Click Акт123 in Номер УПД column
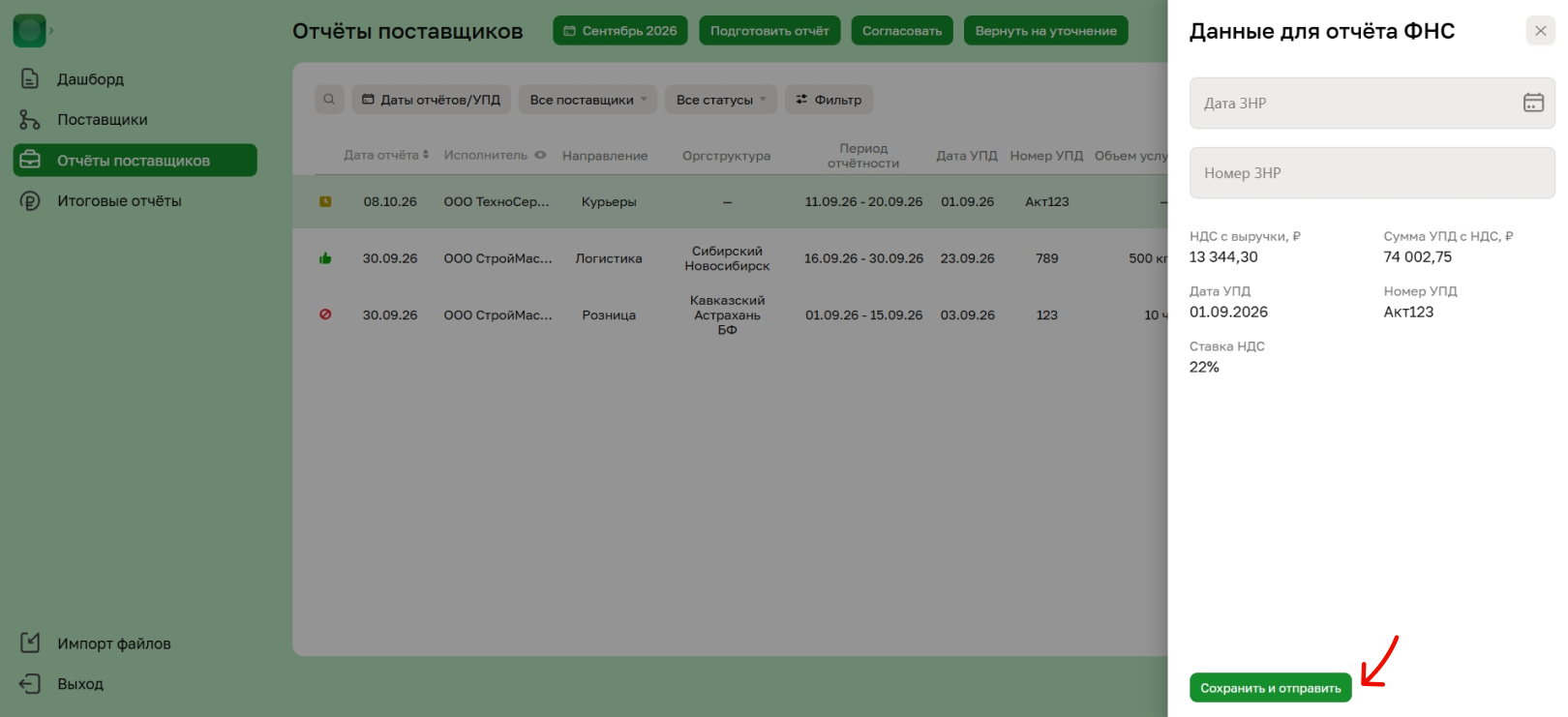This screenshot has width=1568, height=717. pyautogui.click(x=1047, y=202)
